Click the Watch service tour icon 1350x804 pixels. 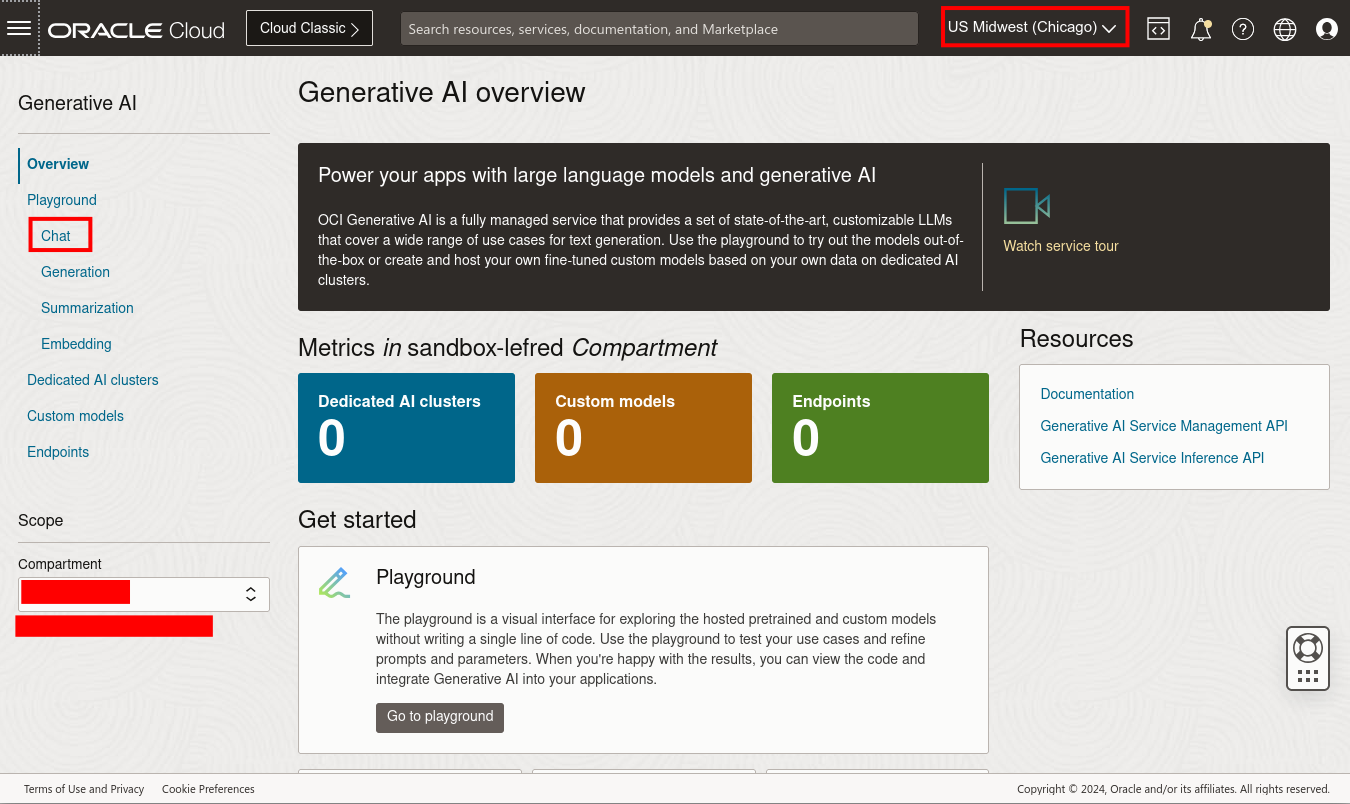tap(1026, 206)
